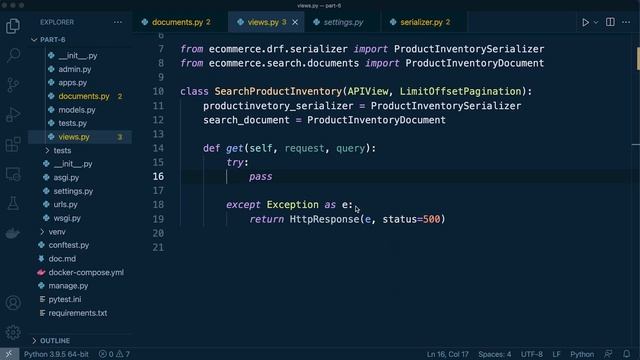Open Remote Explorer view icon

click(13, 174)
